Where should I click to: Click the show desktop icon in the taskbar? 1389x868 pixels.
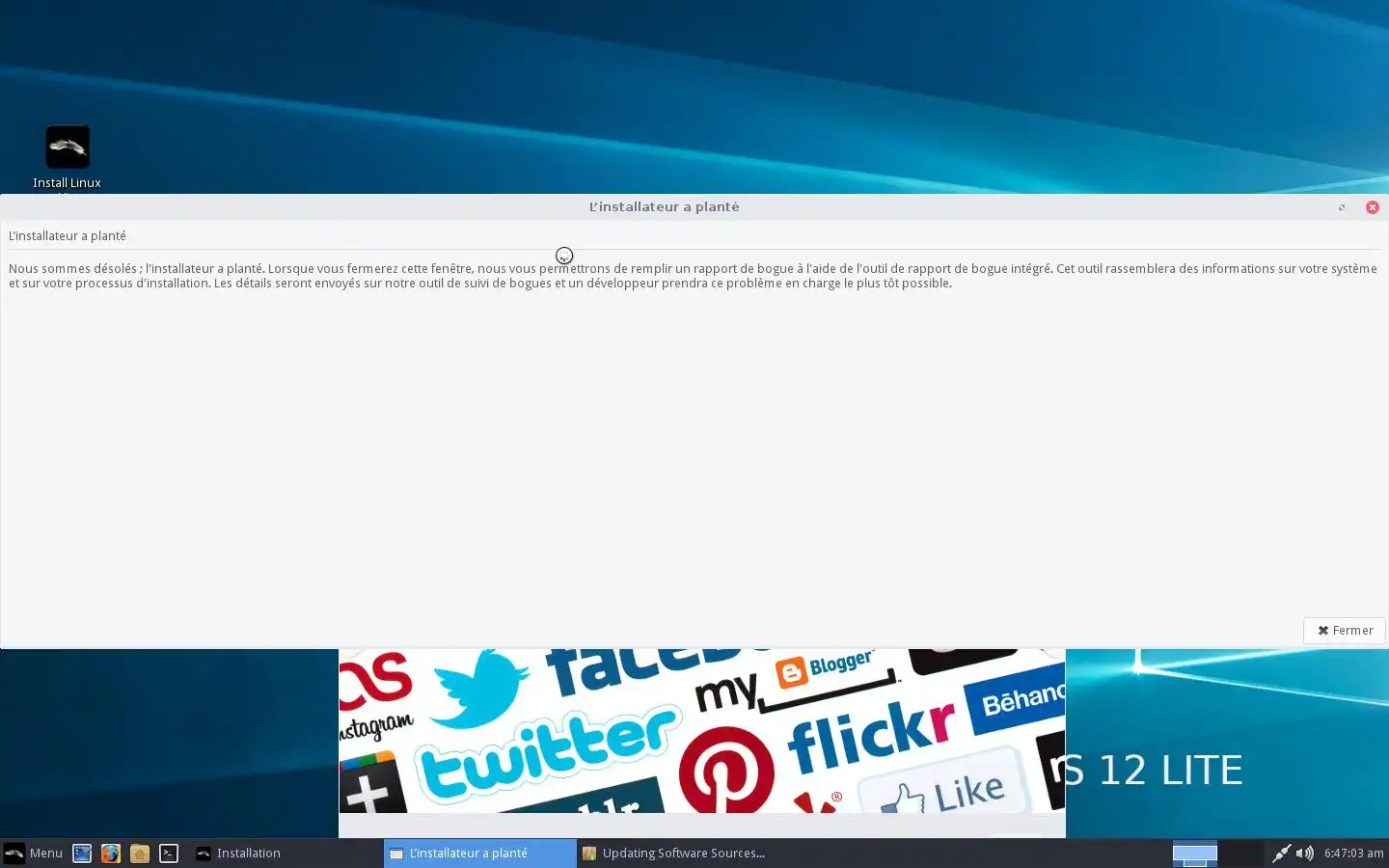(x=82, y=853)
